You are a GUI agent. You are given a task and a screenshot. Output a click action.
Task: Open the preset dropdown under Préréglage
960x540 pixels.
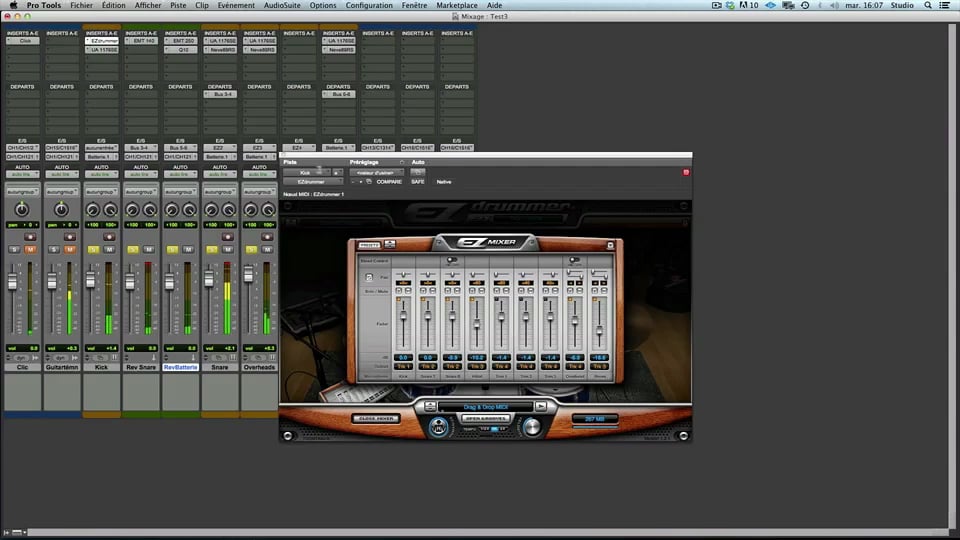pos(376,173)
